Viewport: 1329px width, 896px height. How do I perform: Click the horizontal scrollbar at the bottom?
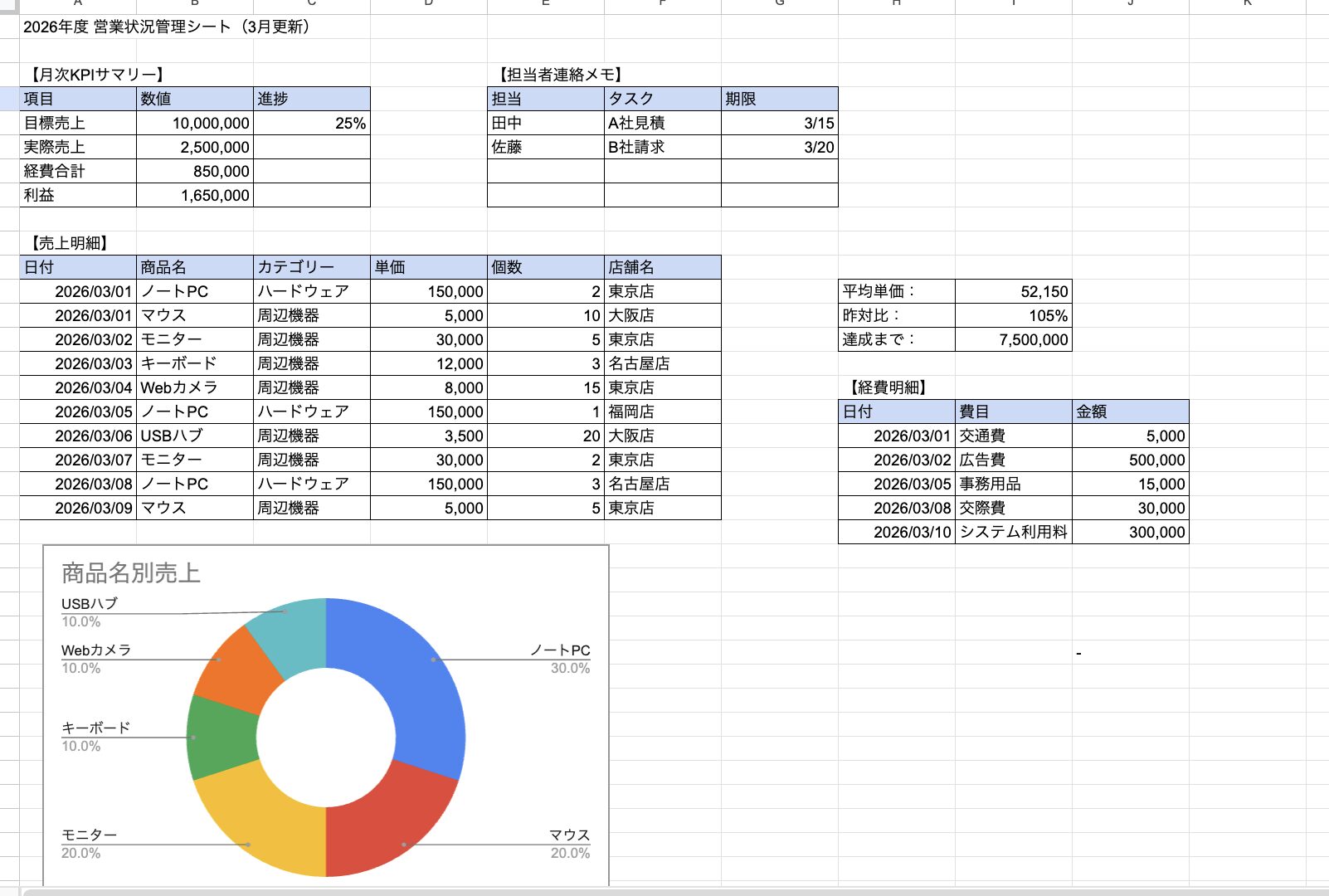coord(664,891)
